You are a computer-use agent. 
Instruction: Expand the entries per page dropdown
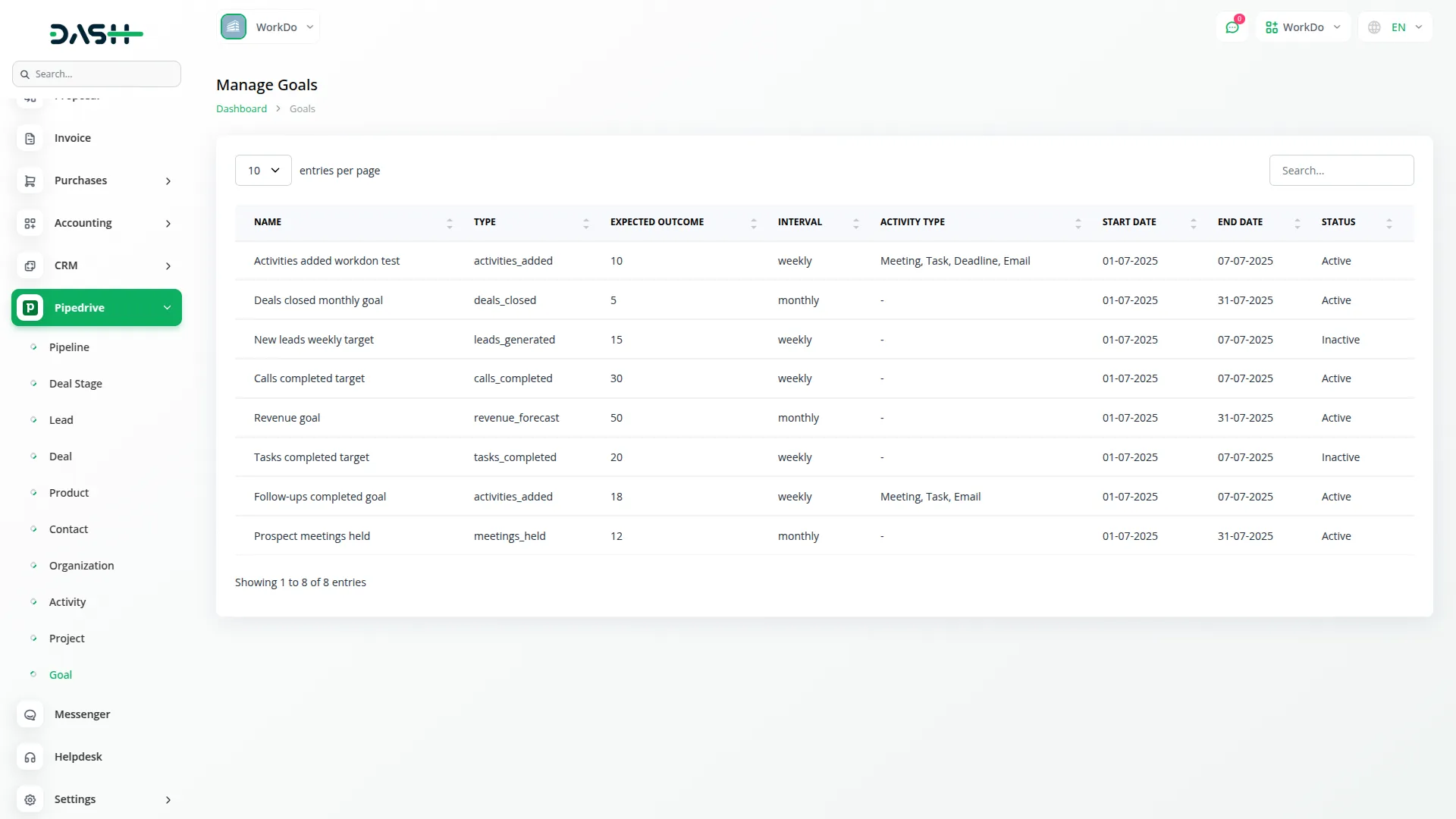262,170
